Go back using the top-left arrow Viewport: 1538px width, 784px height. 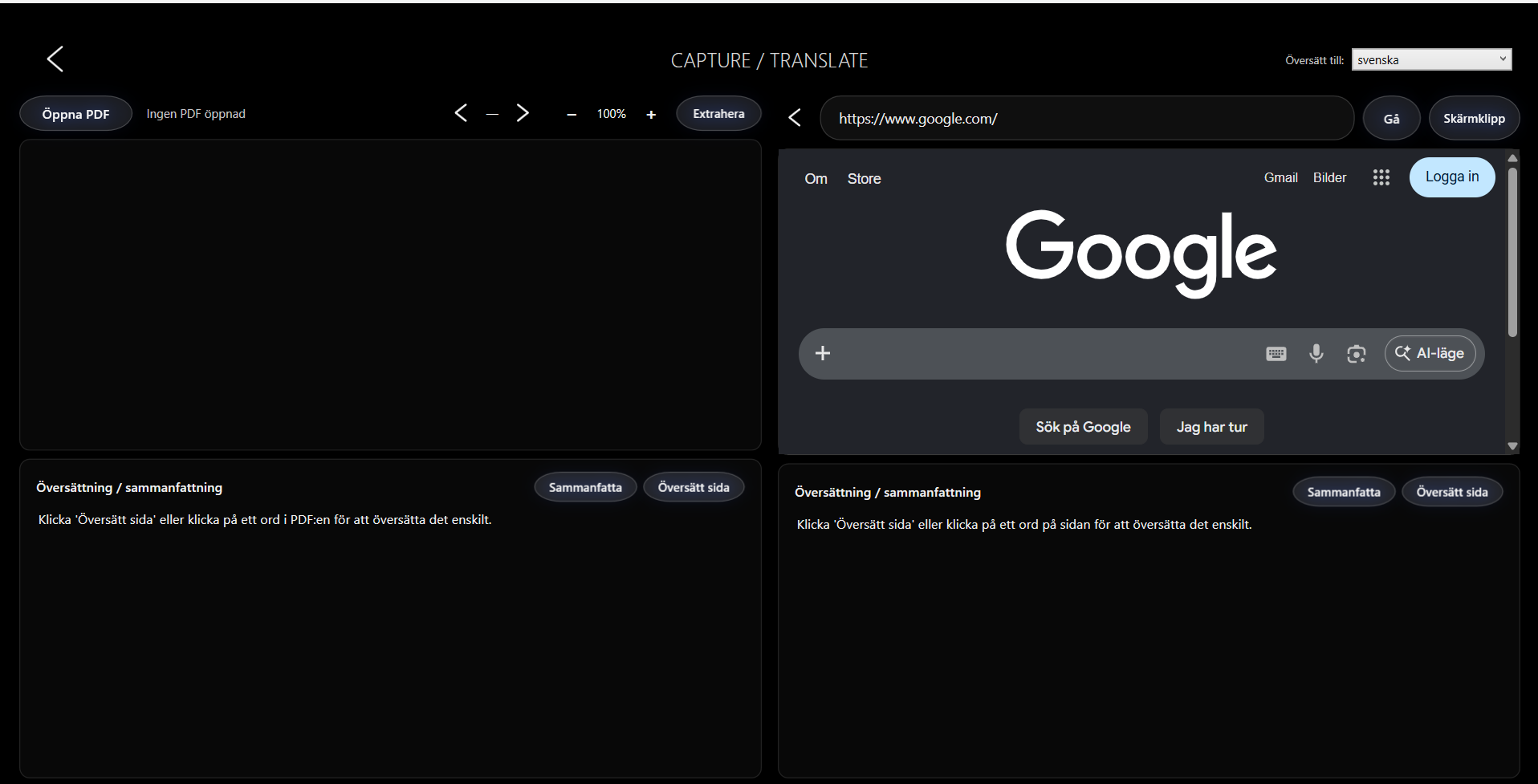point(55,59)
